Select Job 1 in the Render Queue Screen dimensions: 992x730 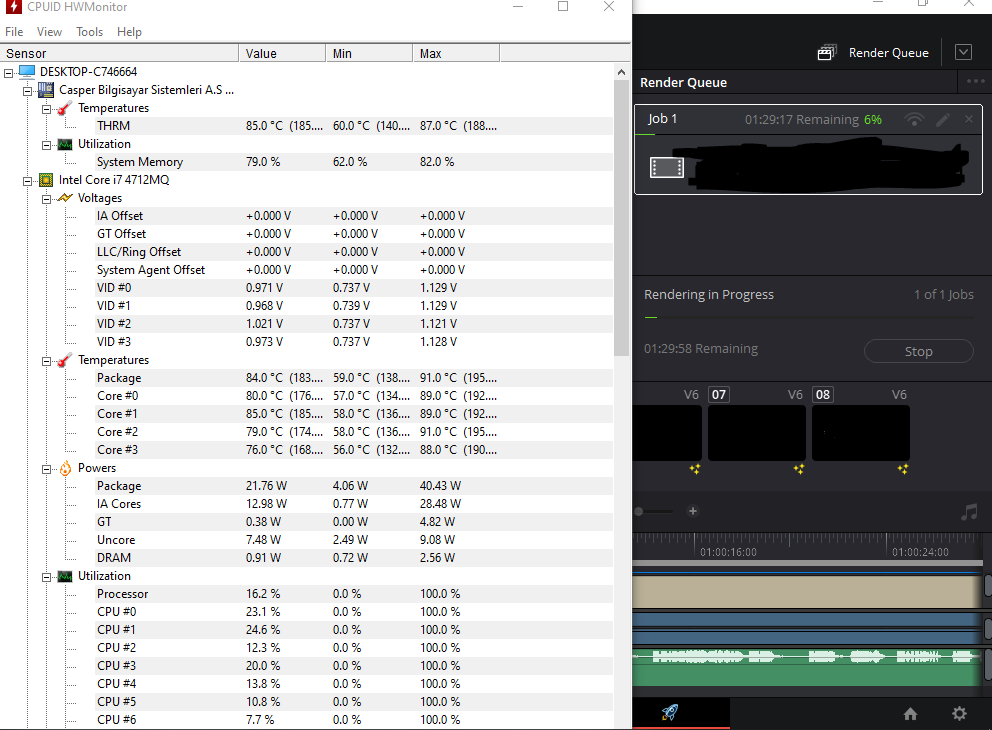click(x=808, y=149)
